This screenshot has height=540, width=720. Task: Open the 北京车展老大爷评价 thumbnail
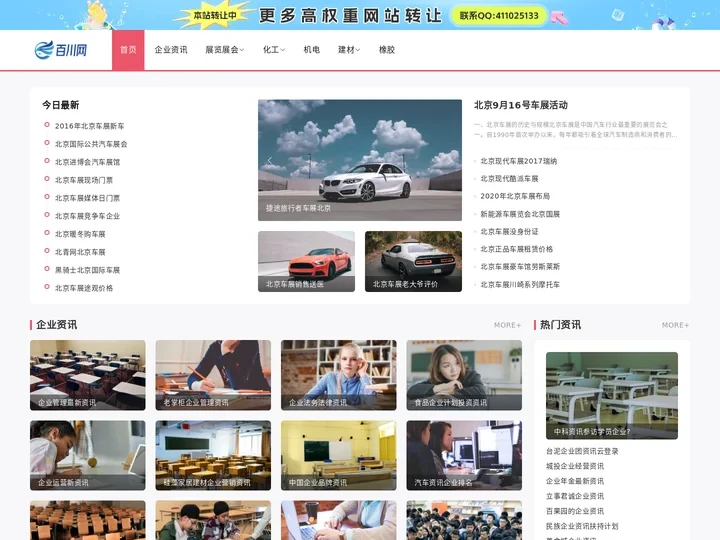tap(413, 261)
